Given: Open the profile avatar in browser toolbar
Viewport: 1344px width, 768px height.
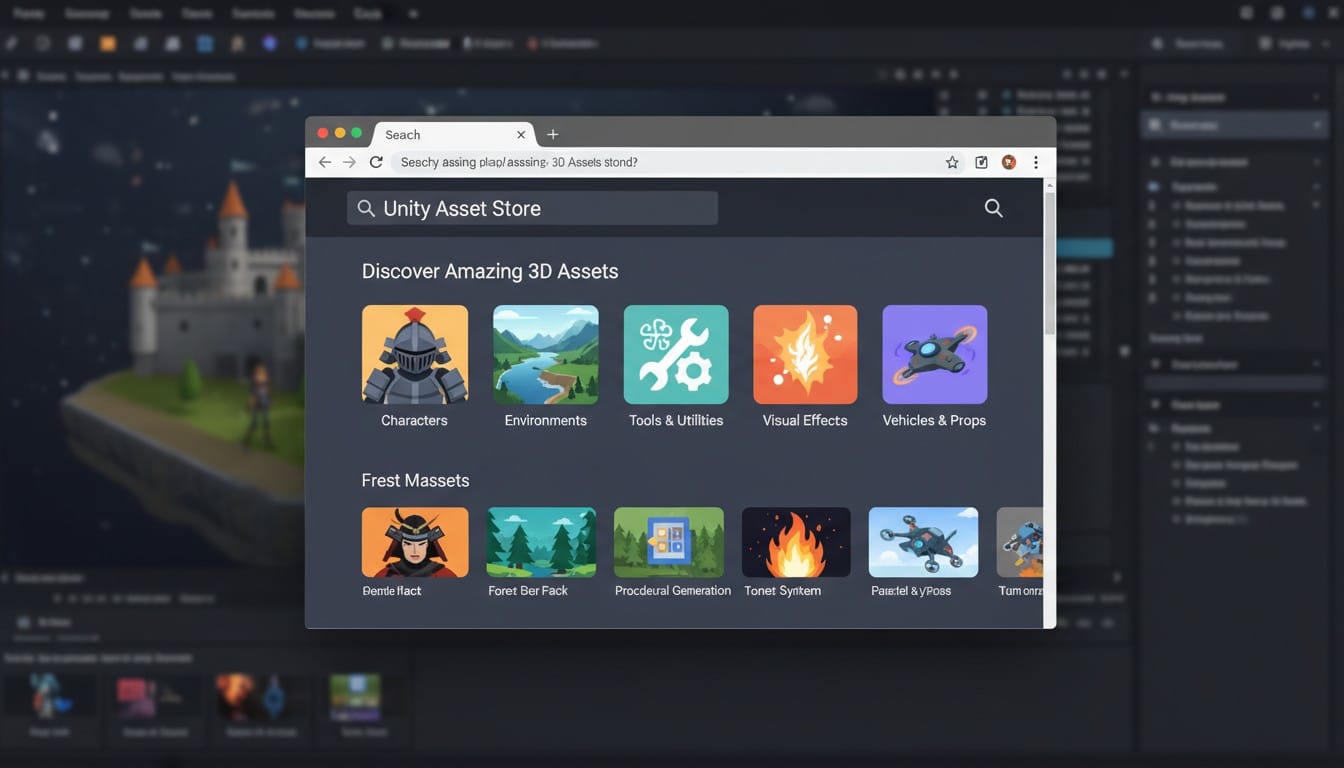Looking at the screenshot, I should (x=1009, y=162).
